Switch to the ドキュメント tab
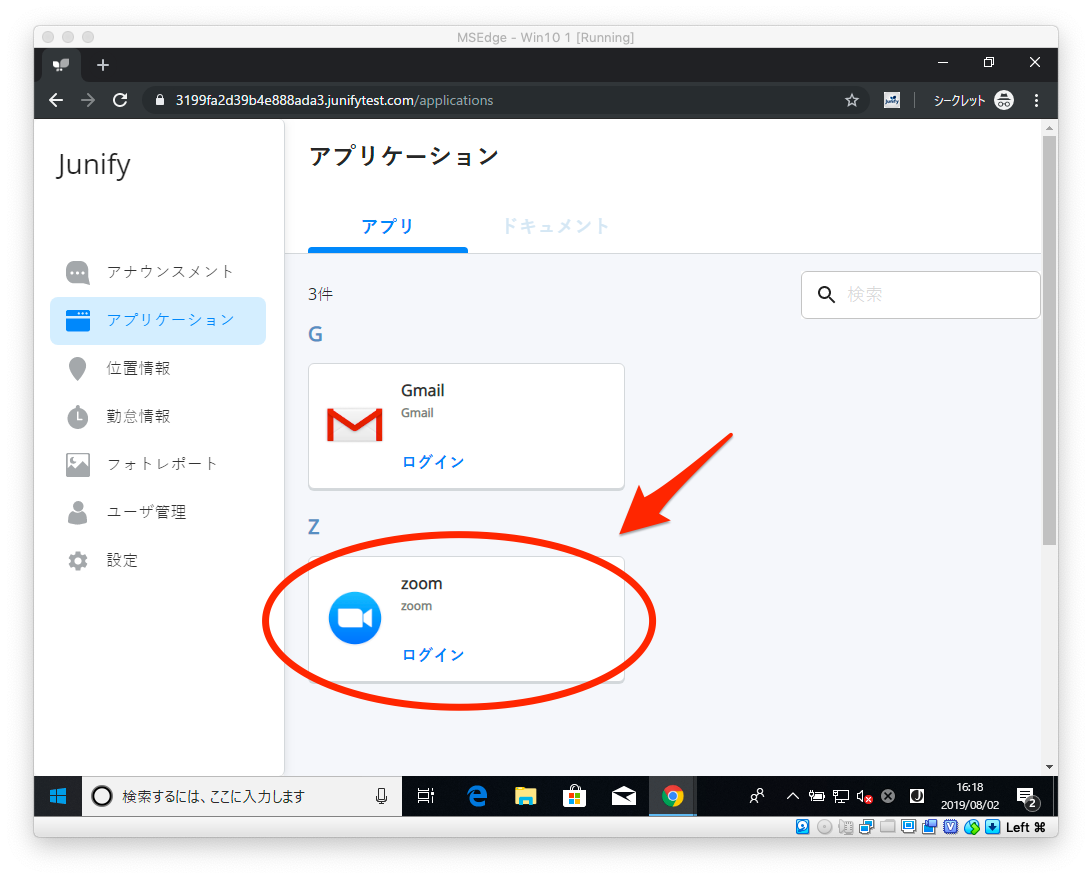 pyautogui.click(x=555, y=227)
